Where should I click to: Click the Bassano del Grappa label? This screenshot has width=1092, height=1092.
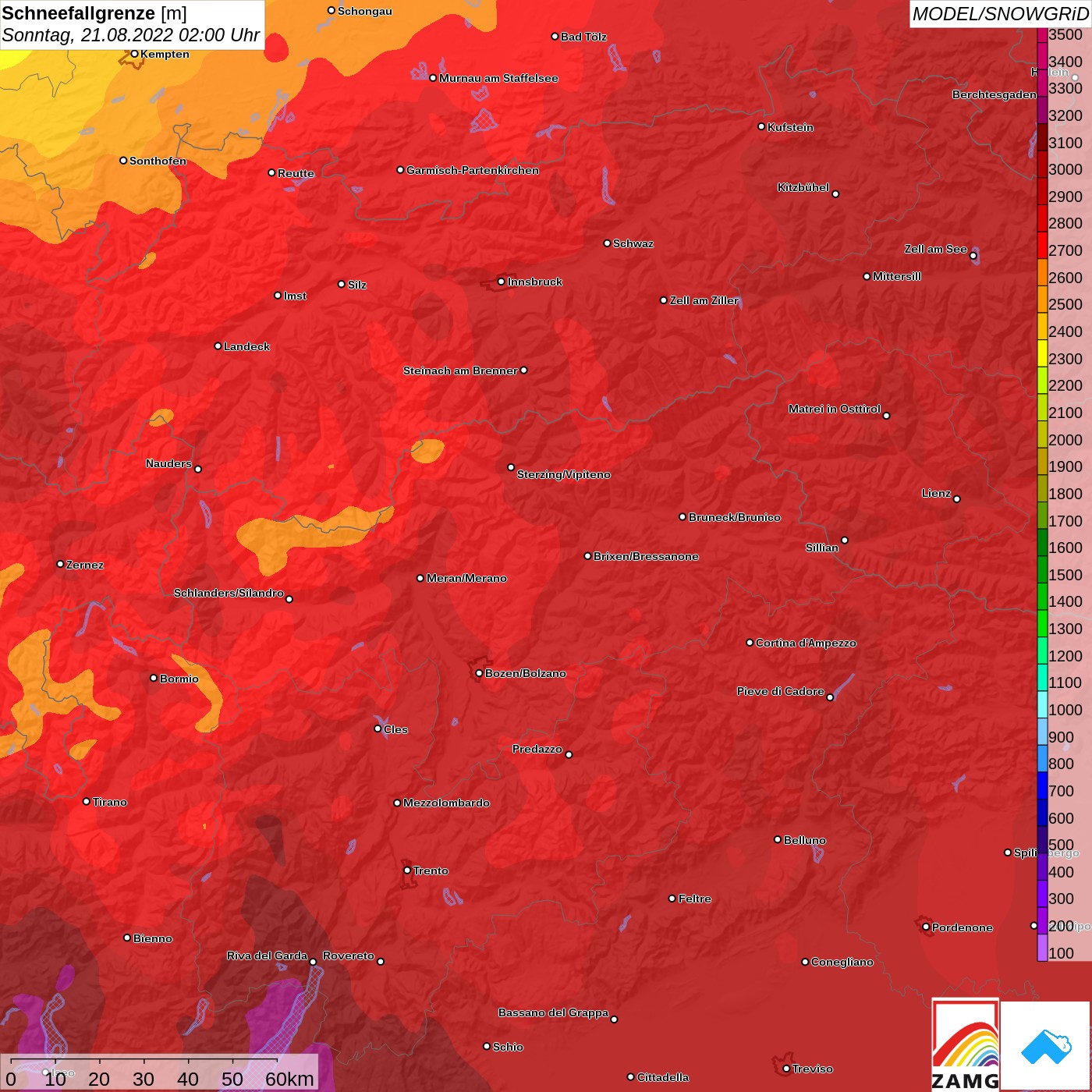[553, 1012]
